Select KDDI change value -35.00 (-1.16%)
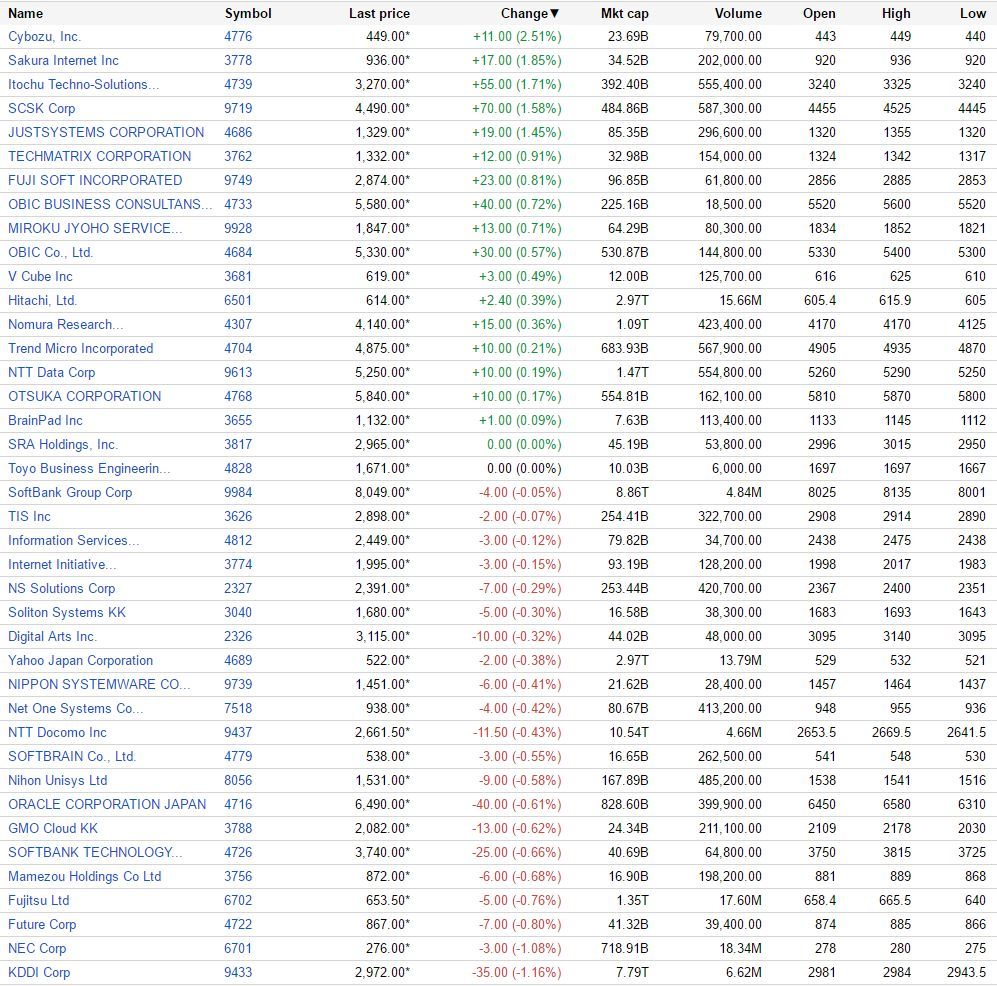The width and height of the screenshot is (997, 986). 516,973
